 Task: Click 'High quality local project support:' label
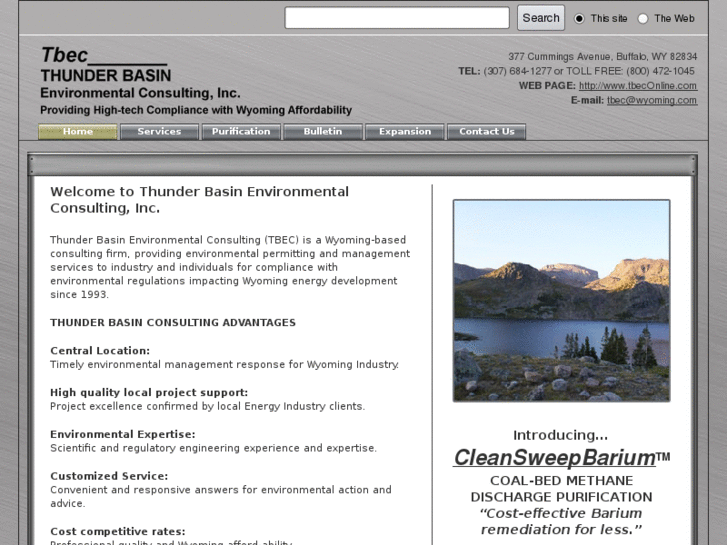[x=149, y=392]
